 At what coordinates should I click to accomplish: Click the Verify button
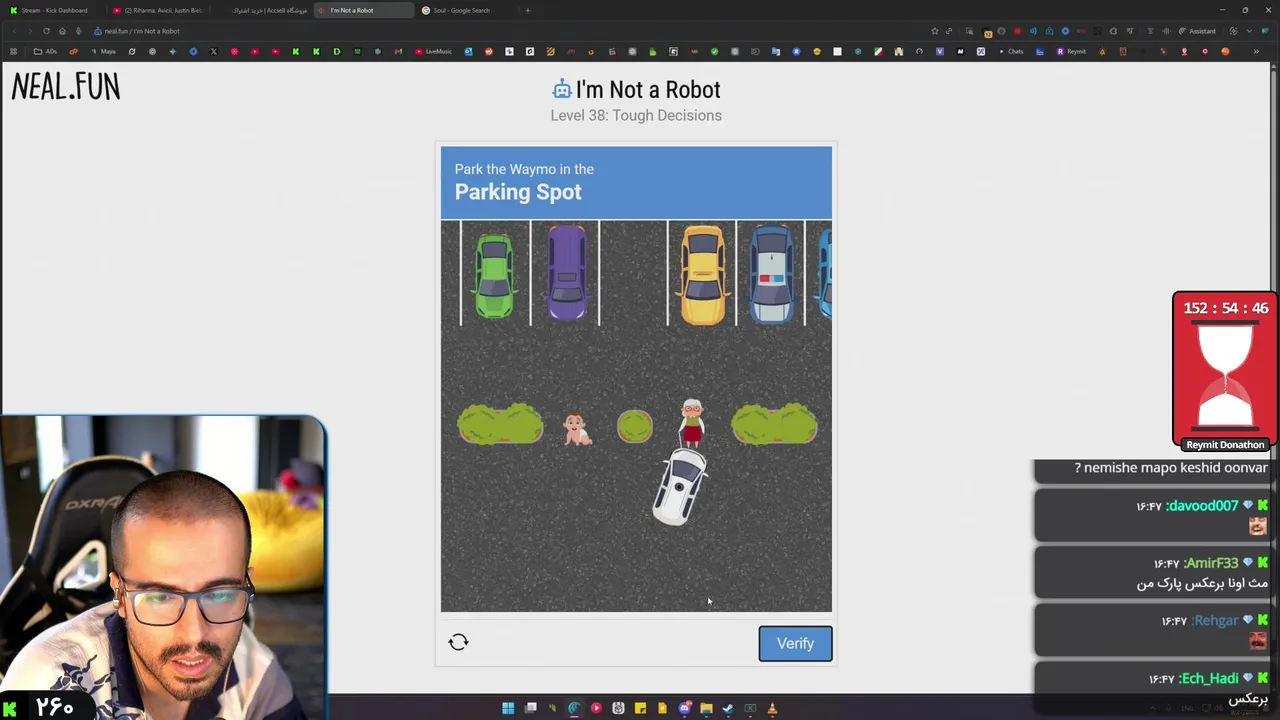(x=795, y=643)
